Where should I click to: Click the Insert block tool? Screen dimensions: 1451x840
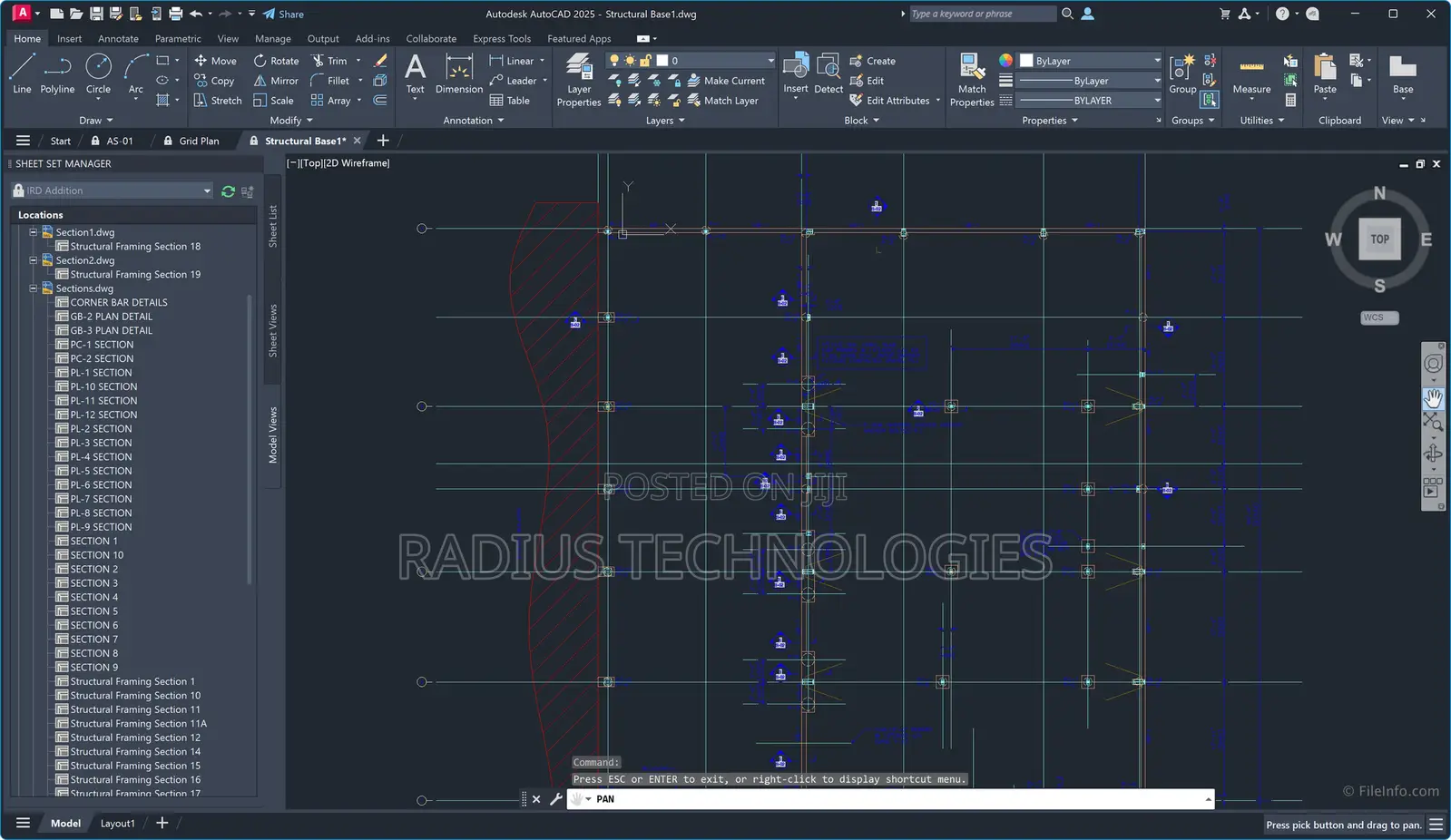click(x=796, y=73)
